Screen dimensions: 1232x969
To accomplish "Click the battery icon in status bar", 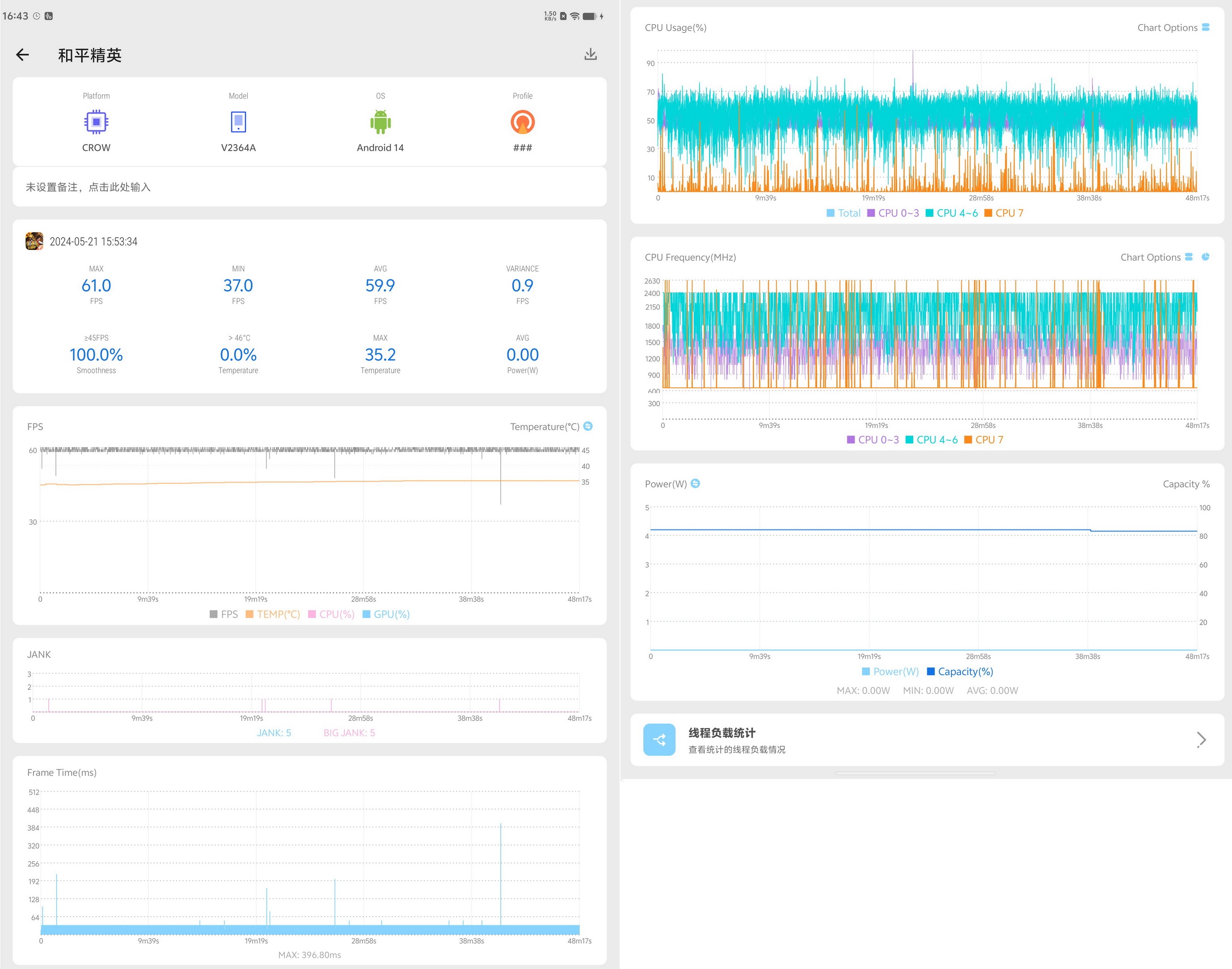I will 590,16.
